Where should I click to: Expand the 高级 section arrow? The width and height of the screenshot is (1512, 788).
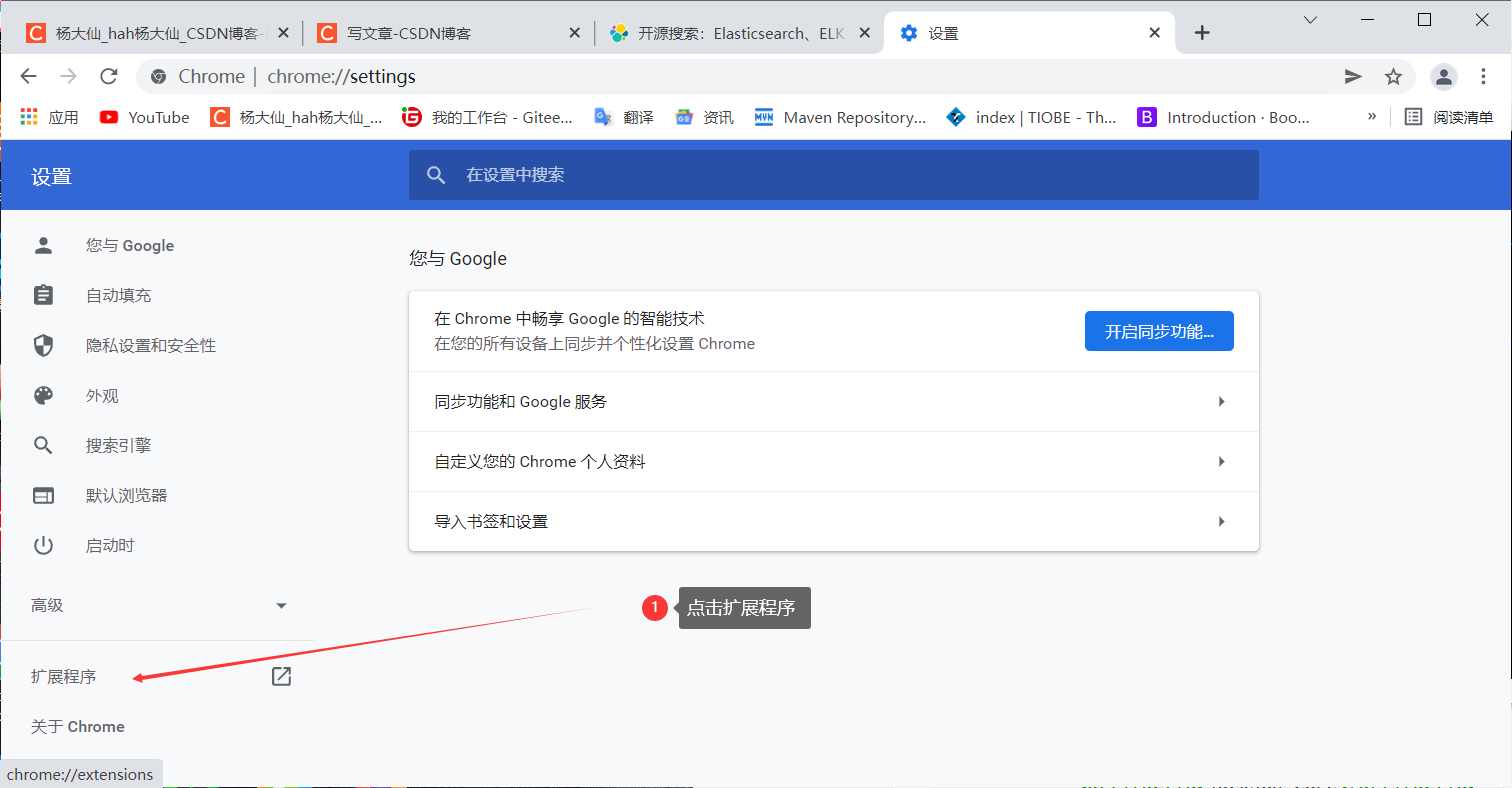pos(281,606)
